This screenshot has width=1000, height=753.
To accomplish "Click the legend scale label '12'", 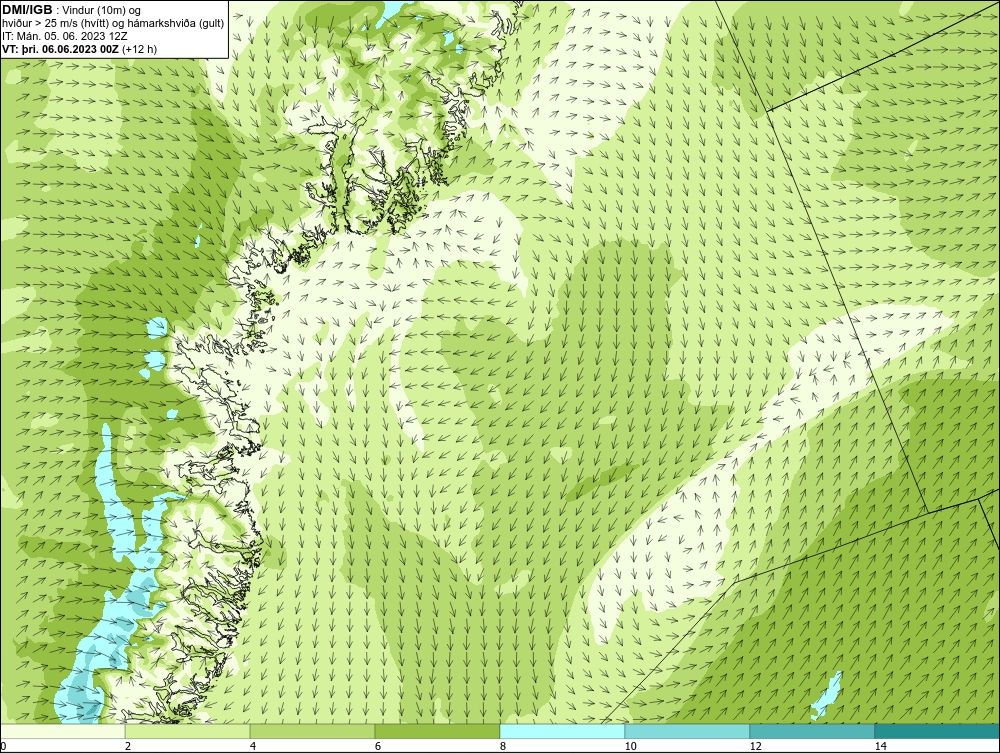I will pos(756,746).
